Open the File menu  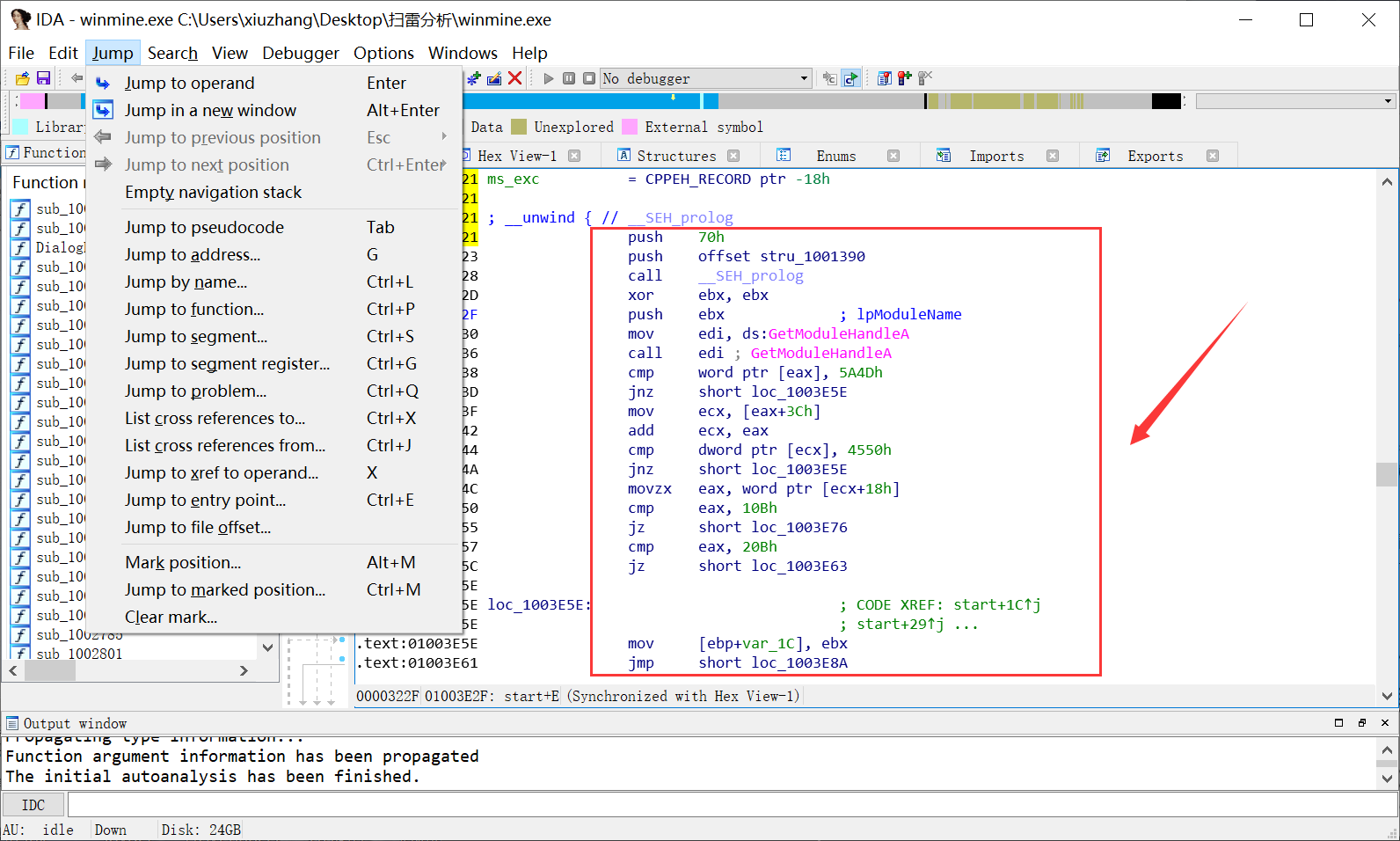(x=21, y=53)
